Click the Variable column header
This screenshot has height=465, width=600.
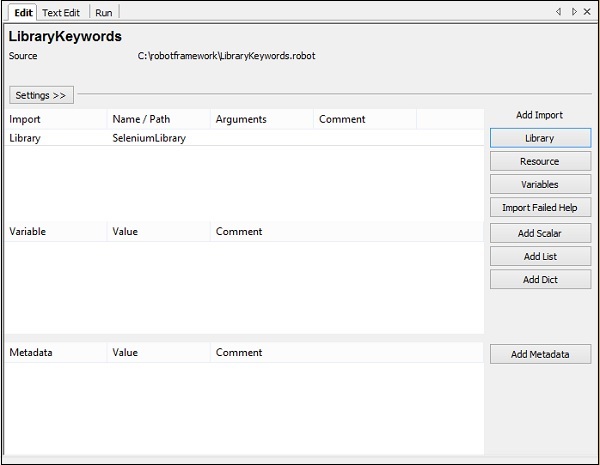[28, 231]
